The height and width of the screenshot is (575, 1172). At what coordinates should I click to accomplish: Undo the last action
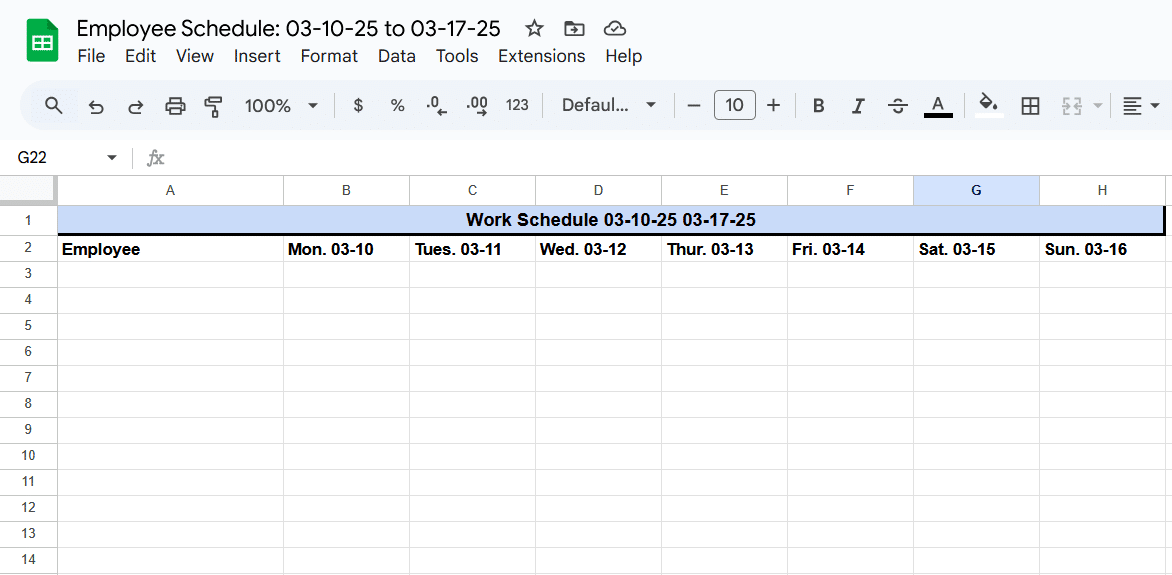96,106
